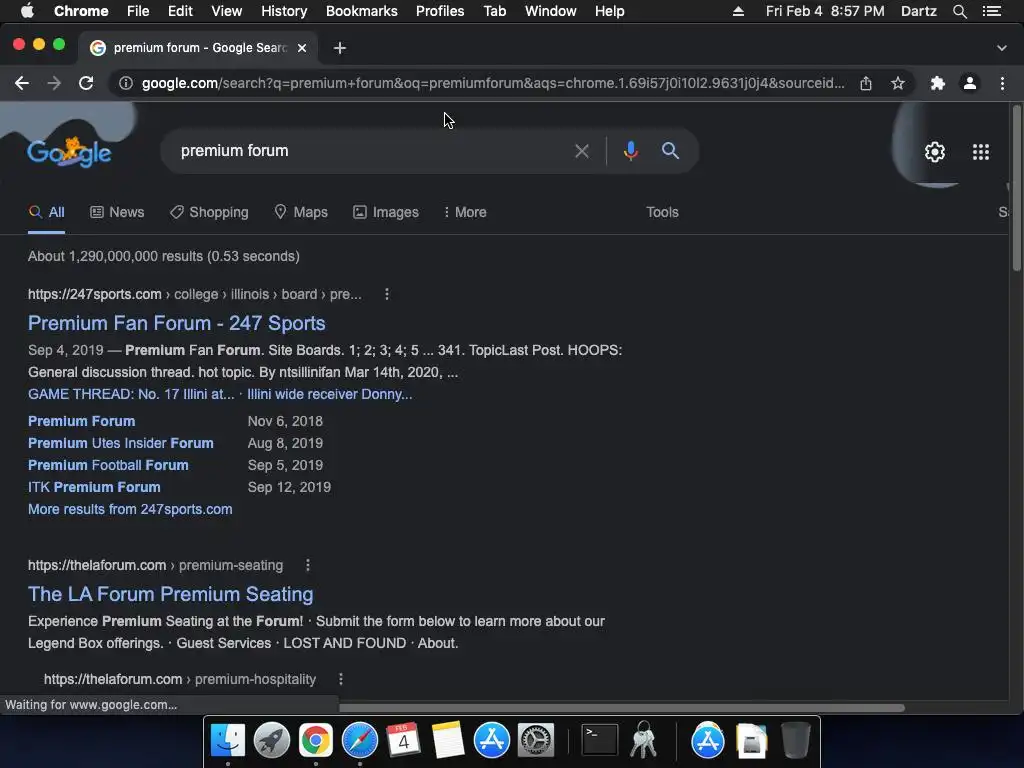Click the menu bar clock
The height and width of the screenshot is (768, 1024).
point(825,11)
